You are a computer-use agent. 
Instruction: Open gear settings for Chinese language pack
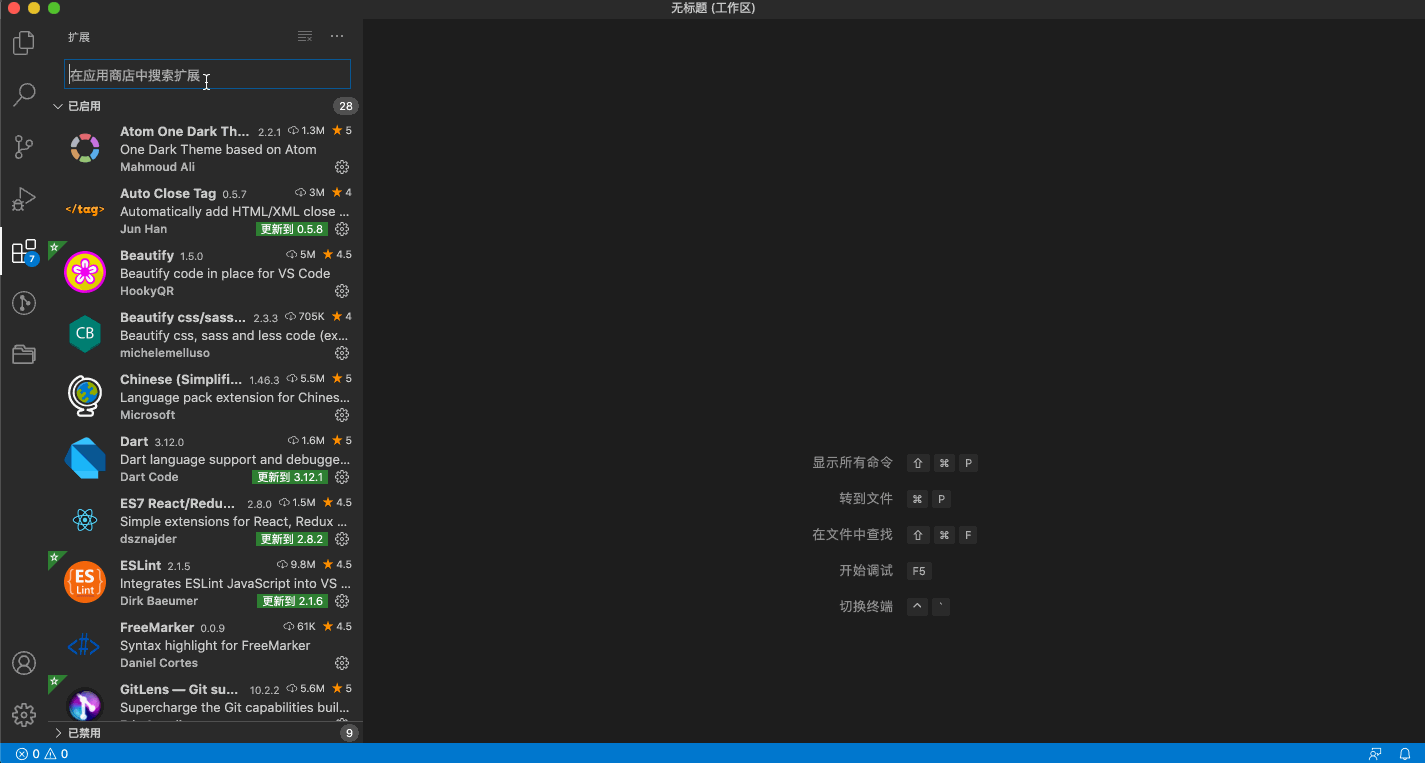point(342,415)
